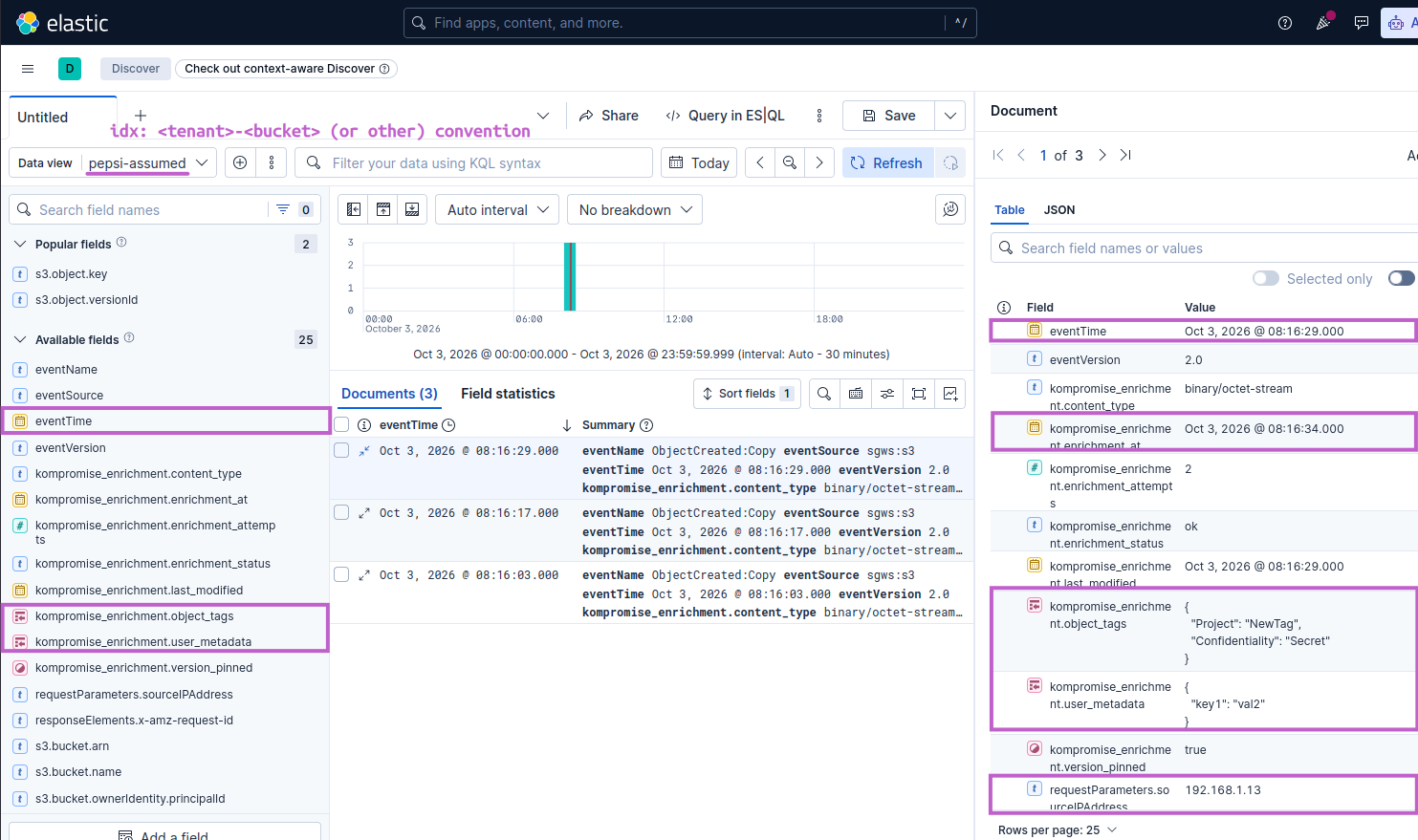1418x840 pixels.
Task: Collapse the Popular fields section
Action: tap(20, 244)
